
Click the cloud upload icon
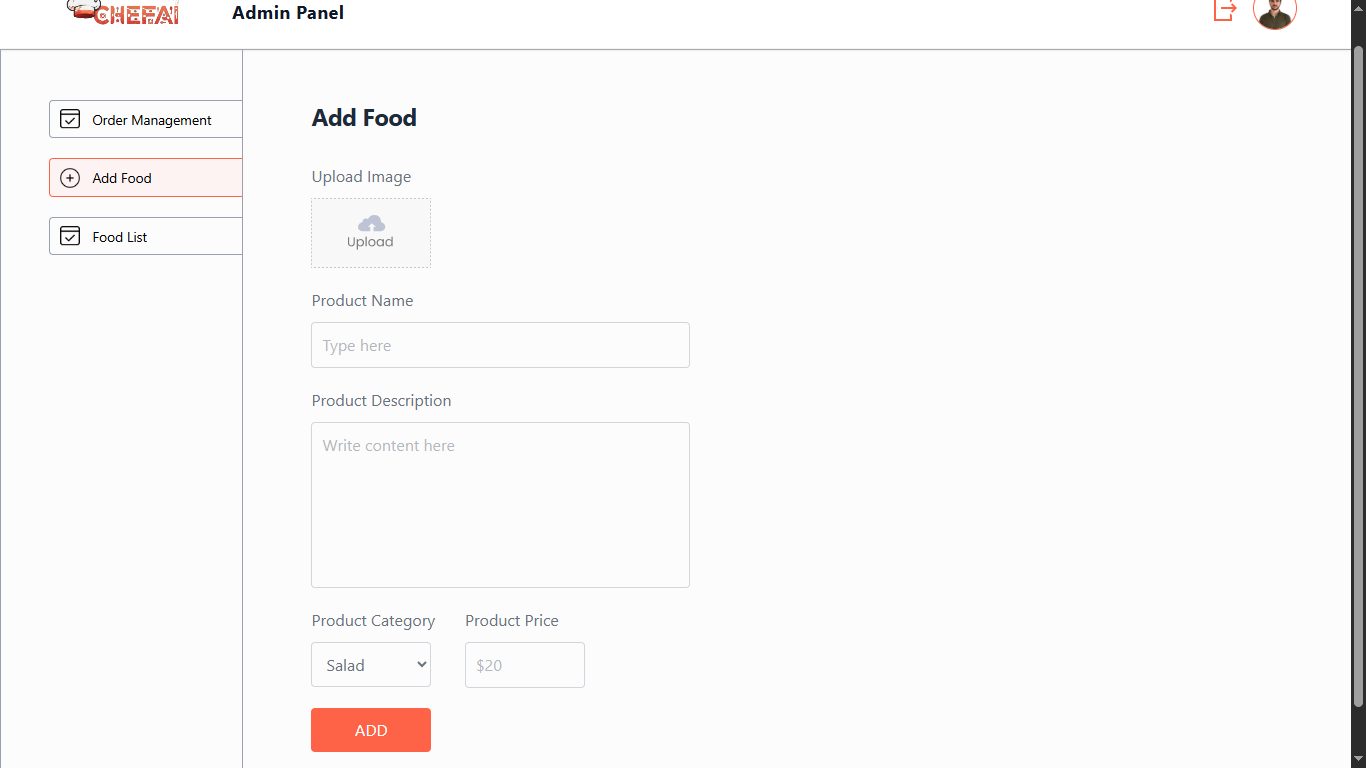371,223
